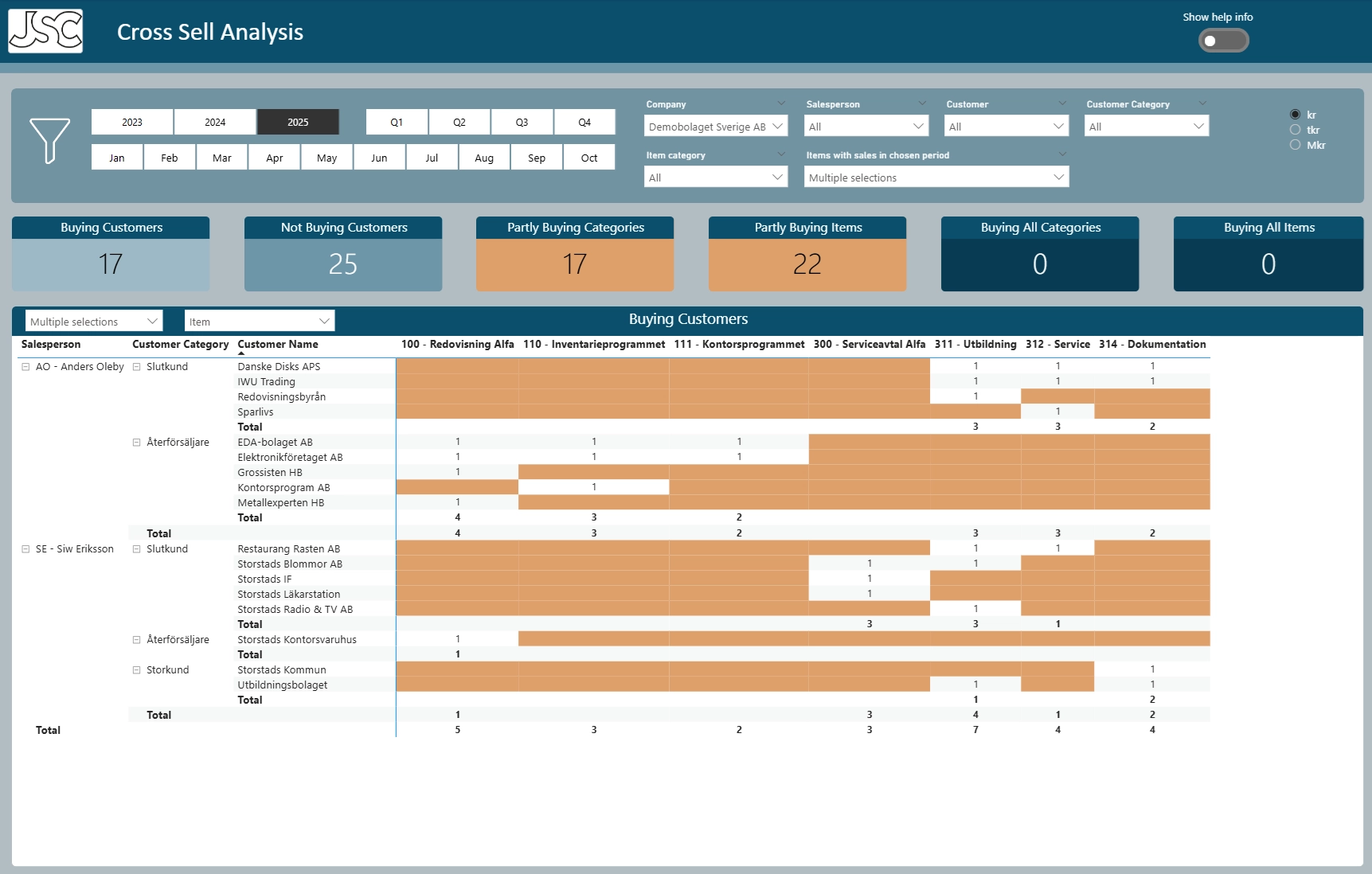Click the sort arrow under Customer Name
1372x874 pixels.
pos(241,353)
